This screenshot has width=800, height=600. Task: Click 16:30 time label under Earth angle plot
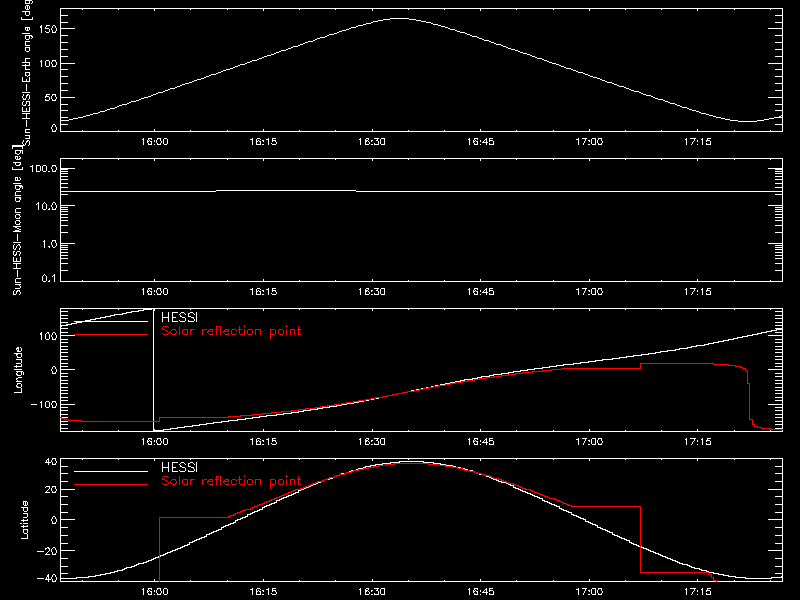372,142
